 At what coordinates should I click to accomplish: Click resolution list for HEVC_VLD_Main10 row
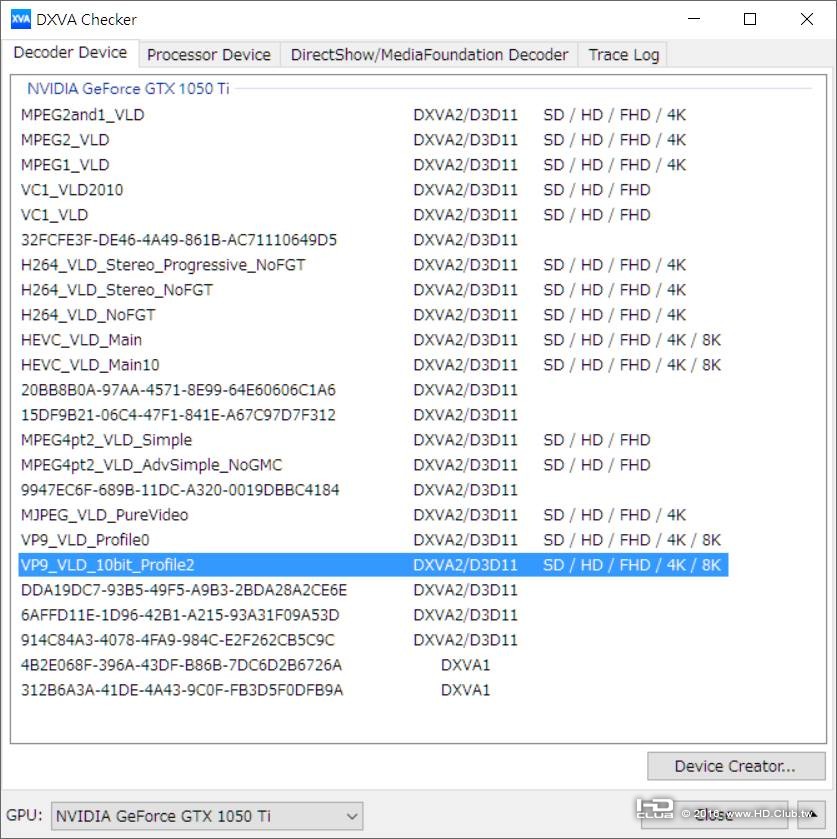(632, 365)
